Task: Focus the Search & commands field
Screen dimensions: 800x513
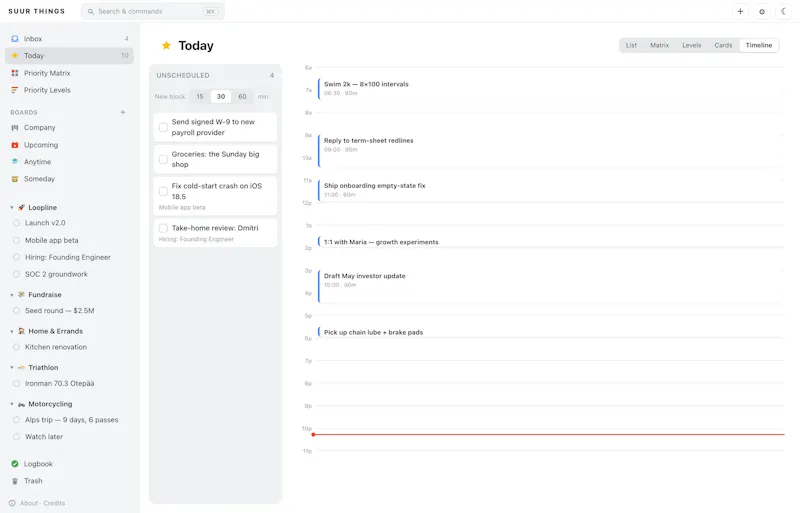Action: point(153,11)
